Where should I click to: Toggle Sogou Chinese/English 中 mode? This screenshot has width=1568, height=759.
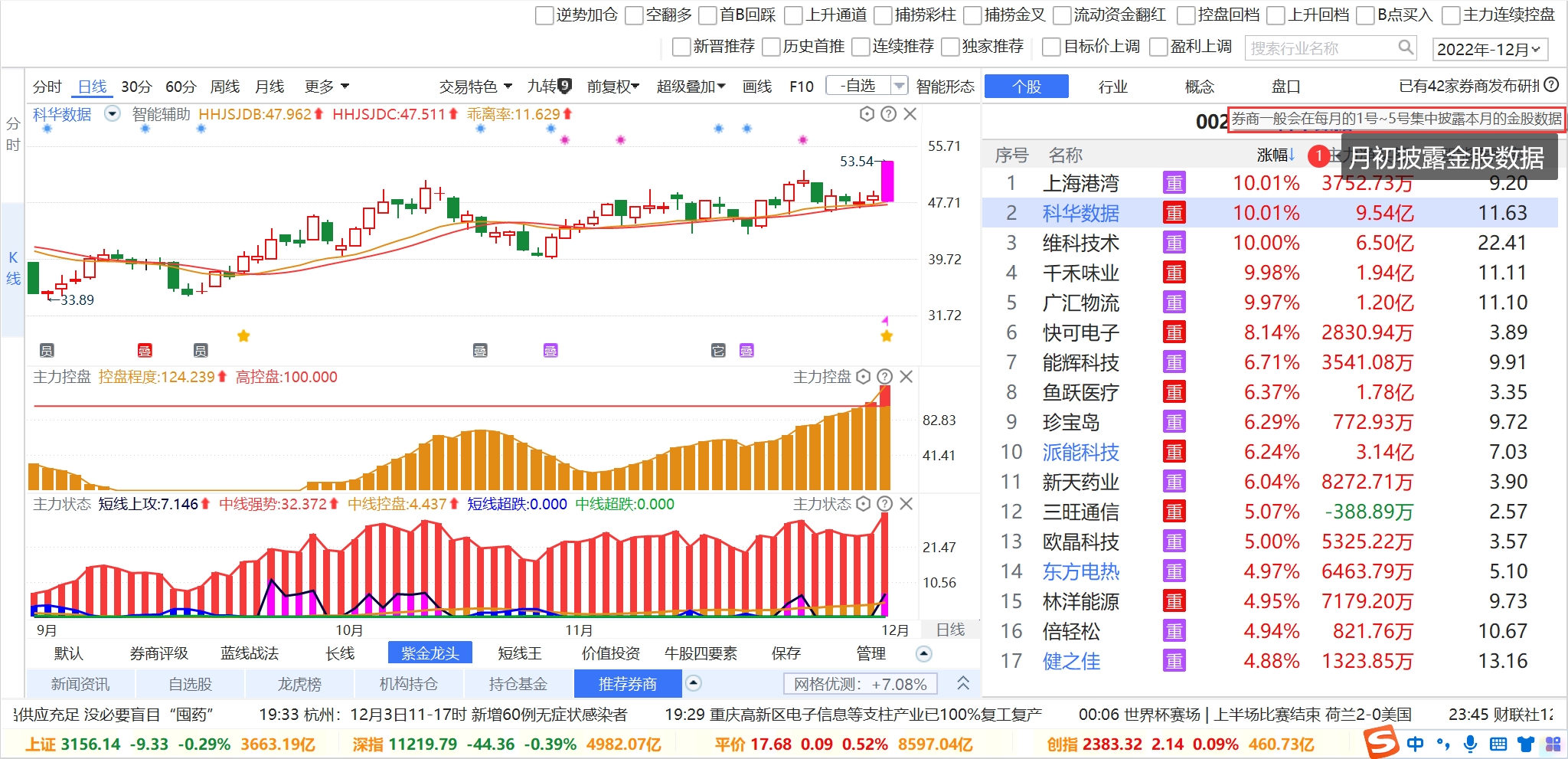[1416, 744]
